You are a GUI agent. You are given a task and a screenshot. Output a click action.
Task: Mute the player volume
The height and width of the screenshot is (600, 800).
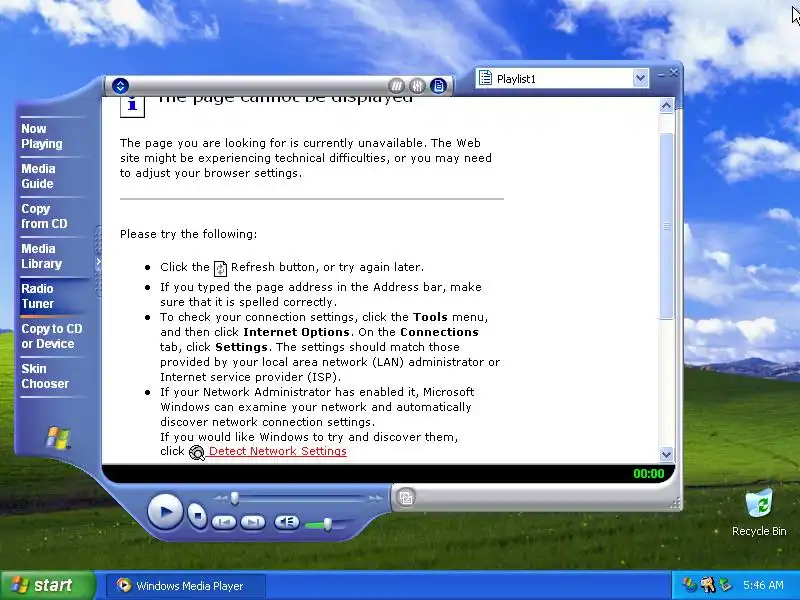point(287,521)
